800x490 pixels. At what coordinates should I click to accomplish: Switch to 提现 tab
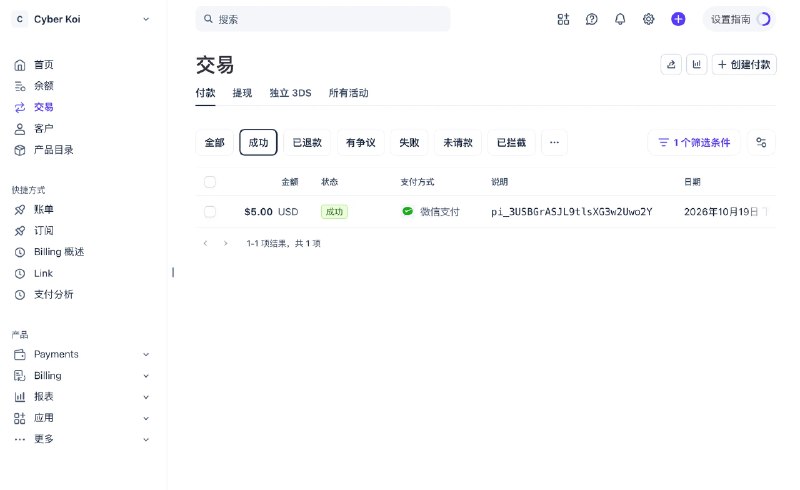(242, 93)
